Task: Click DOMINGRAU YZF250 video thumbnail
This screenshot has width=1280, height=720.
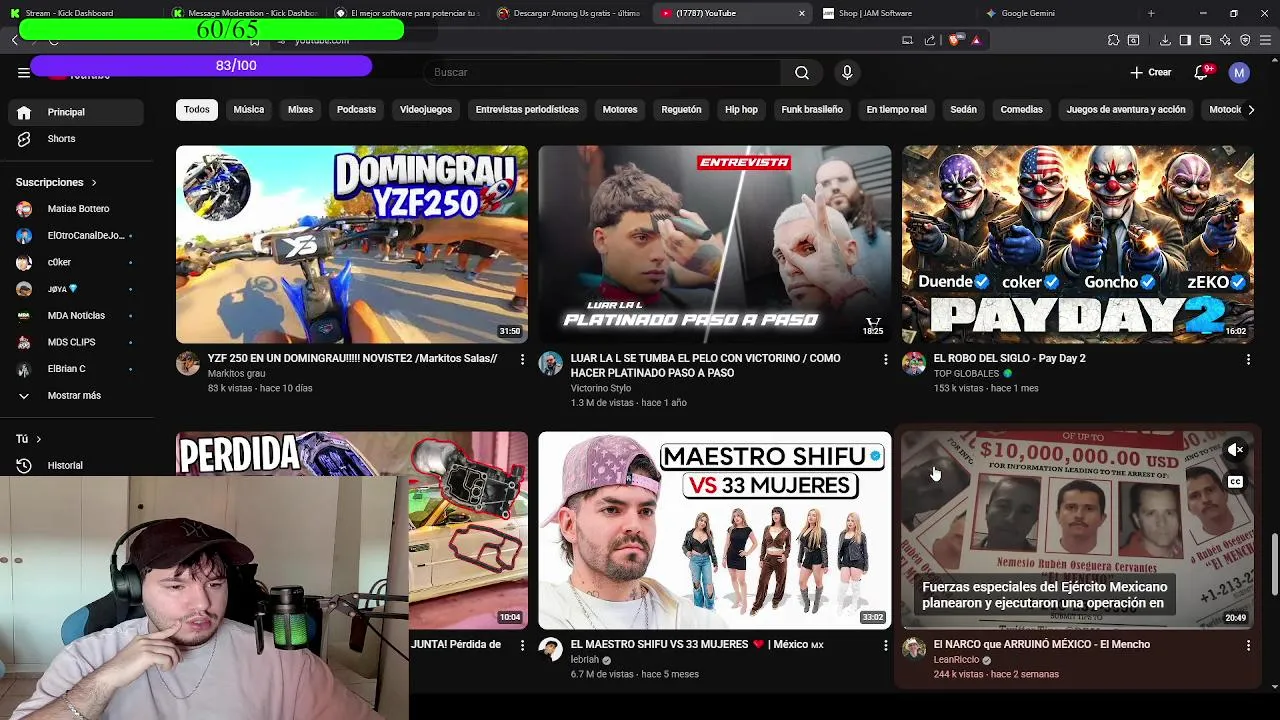Action: tap(352, 245)
